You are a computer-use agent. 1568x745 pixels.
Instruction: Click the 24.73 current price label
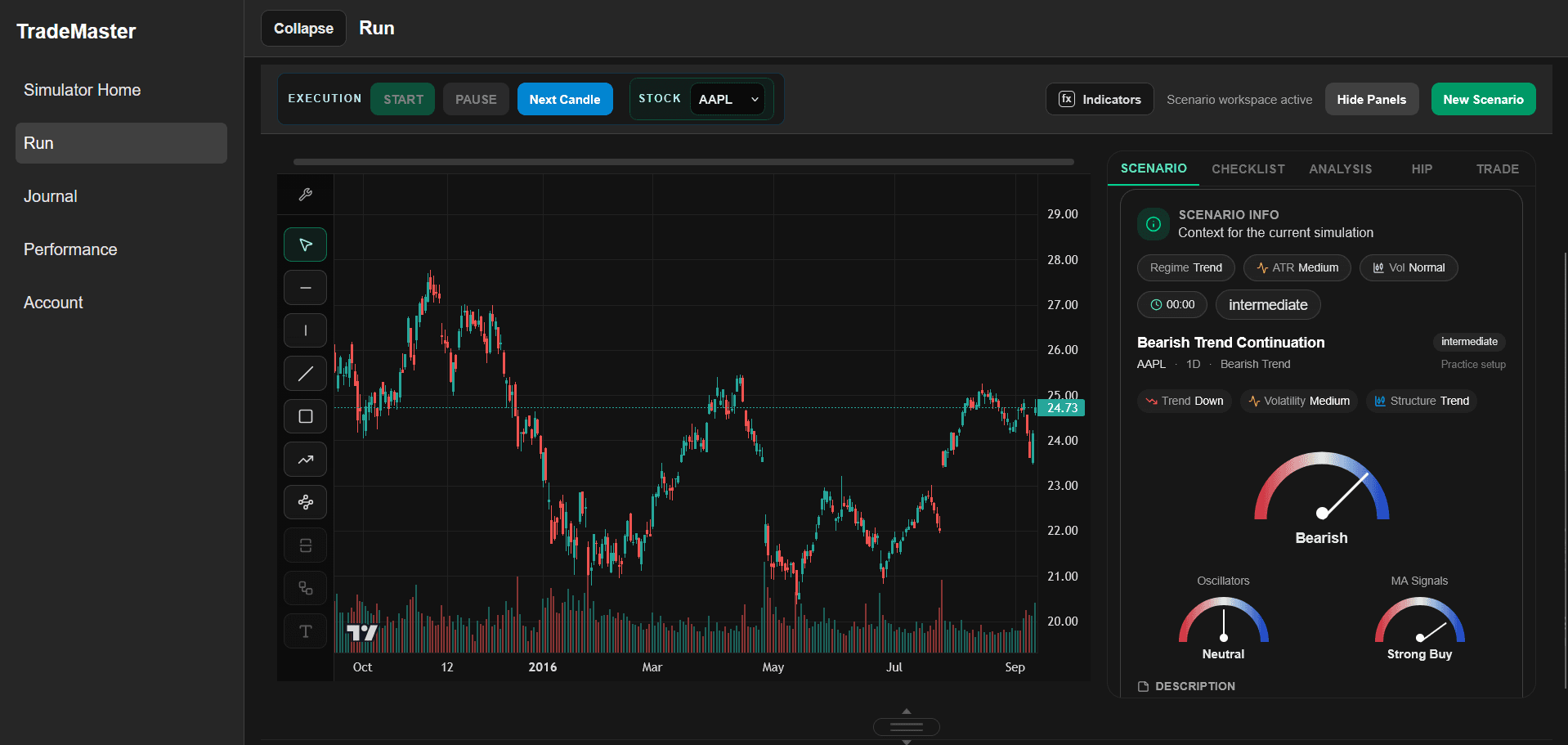point(1062,408)
